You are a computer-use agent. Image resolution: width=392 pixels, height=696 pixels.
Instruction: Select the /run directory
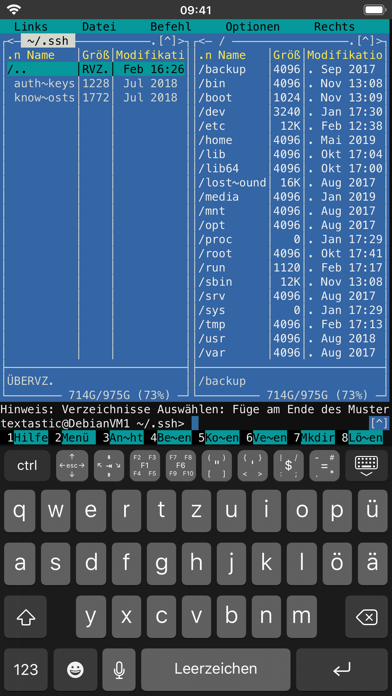212,268
